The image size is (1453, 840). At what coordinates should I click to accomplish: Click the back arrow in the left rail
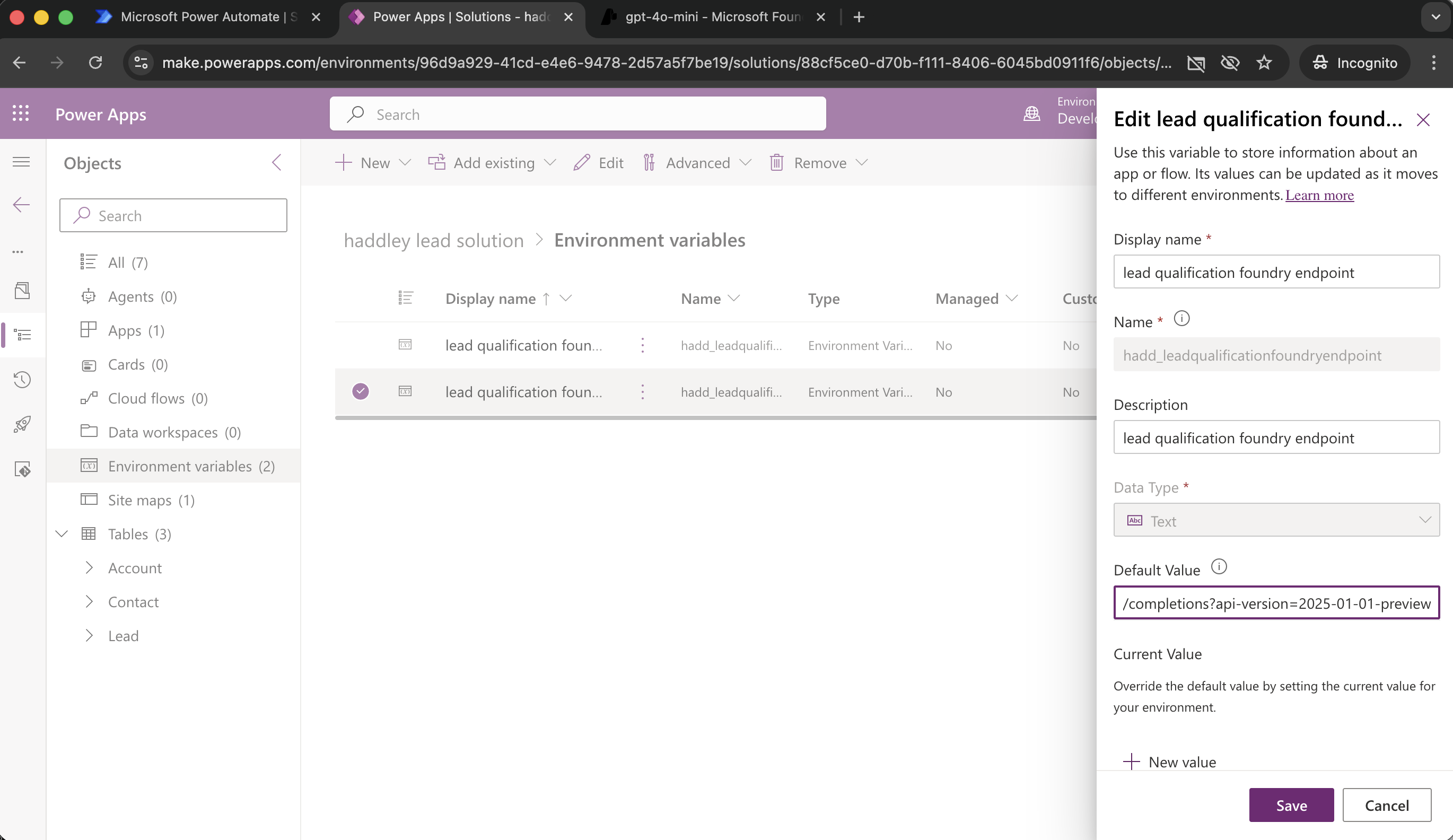[21, 204]
